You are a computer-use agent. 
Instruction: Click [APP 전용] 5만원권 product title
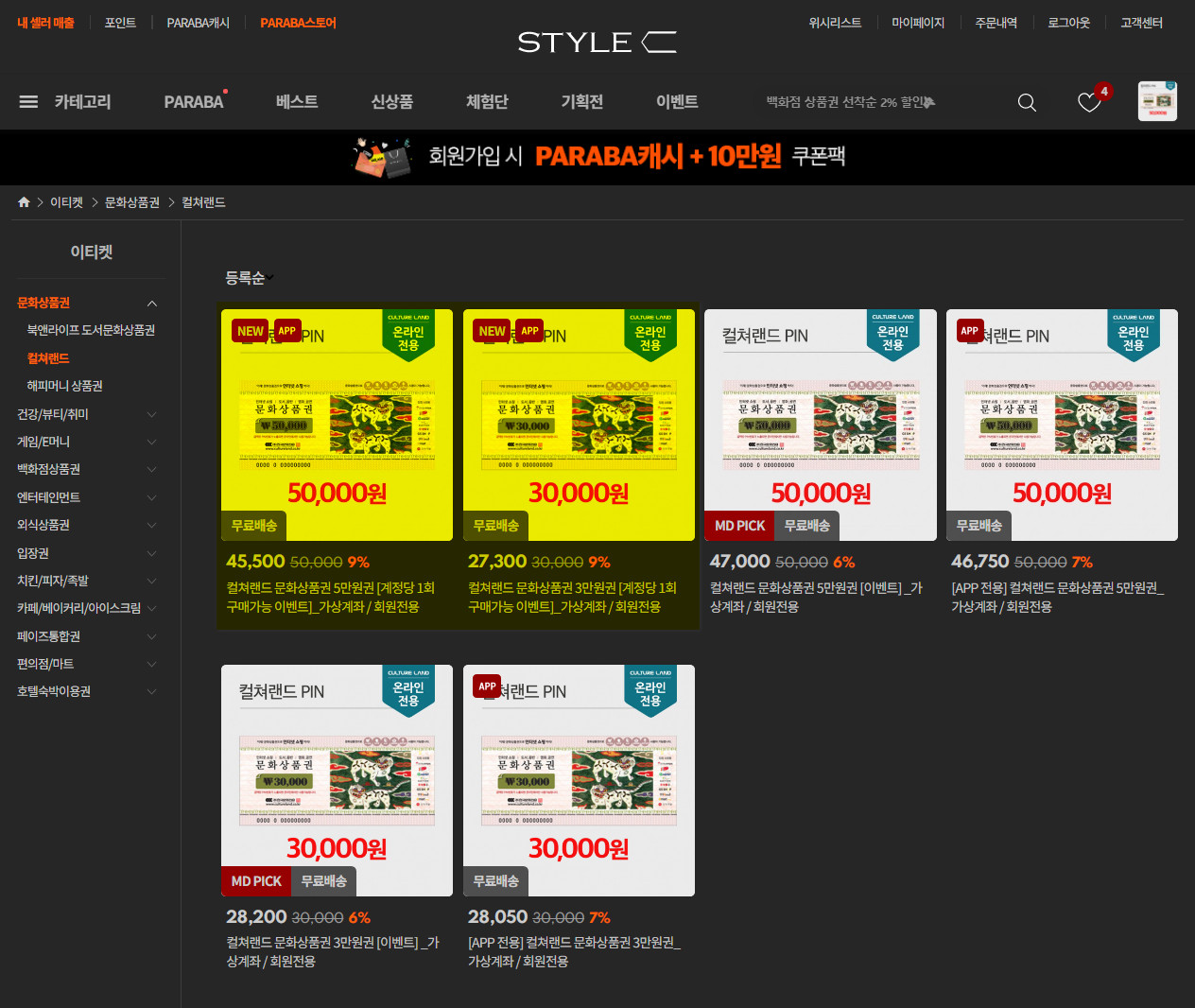click(1058, 597)
